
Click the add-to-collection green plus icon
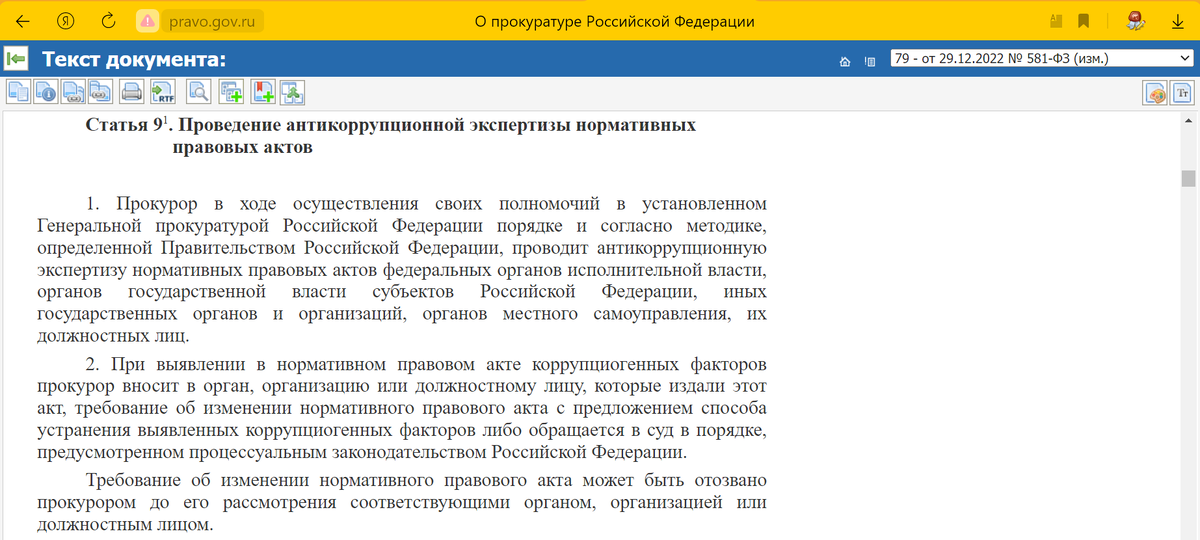[232, 92]
